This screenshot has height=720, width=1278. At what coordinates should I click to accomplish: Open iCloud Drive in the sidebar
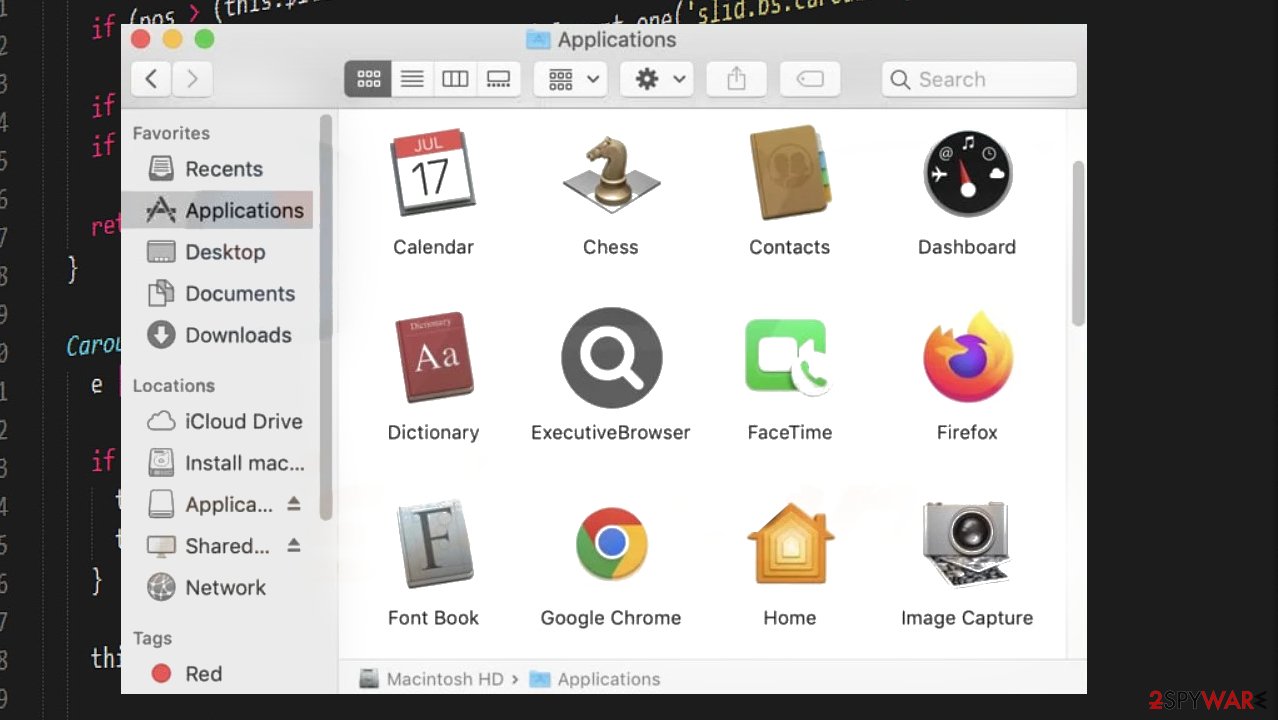217,421
